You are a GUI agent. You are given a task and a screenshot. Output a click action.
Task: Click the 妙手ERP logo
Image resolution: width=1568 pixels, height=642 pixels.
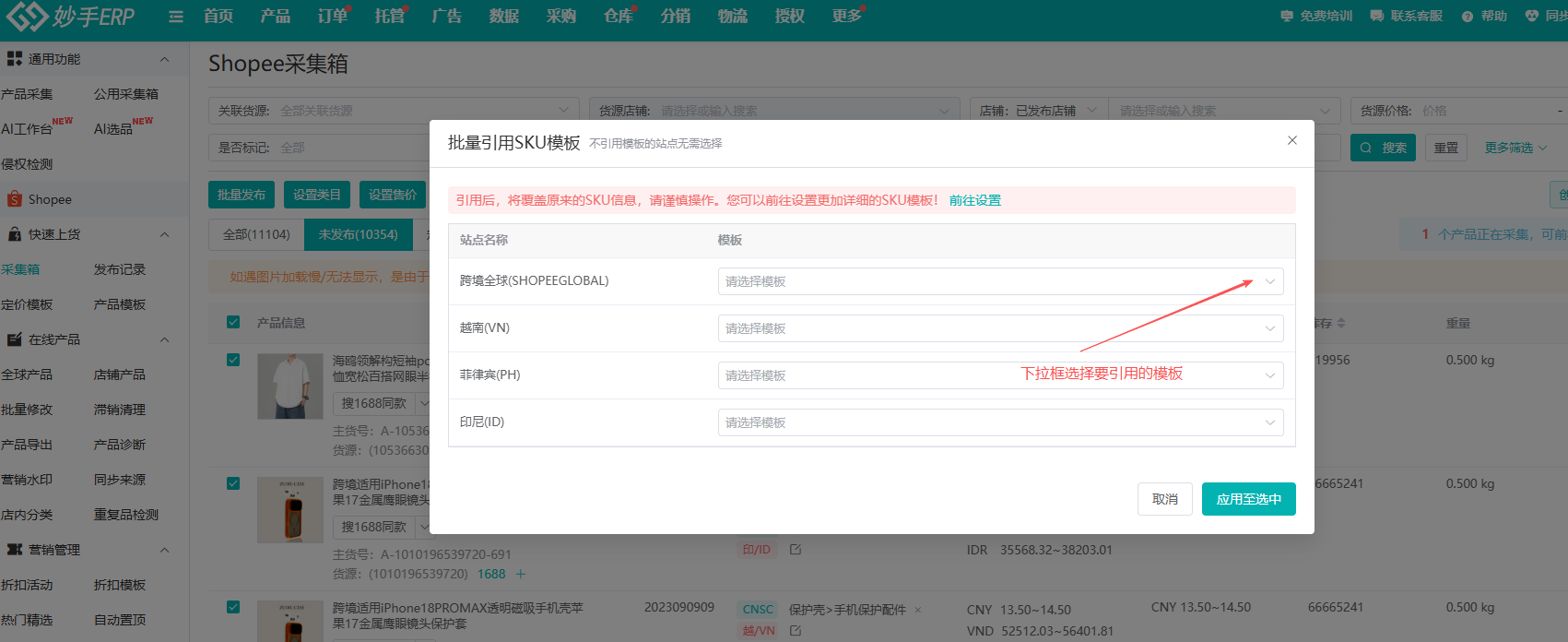70,16
